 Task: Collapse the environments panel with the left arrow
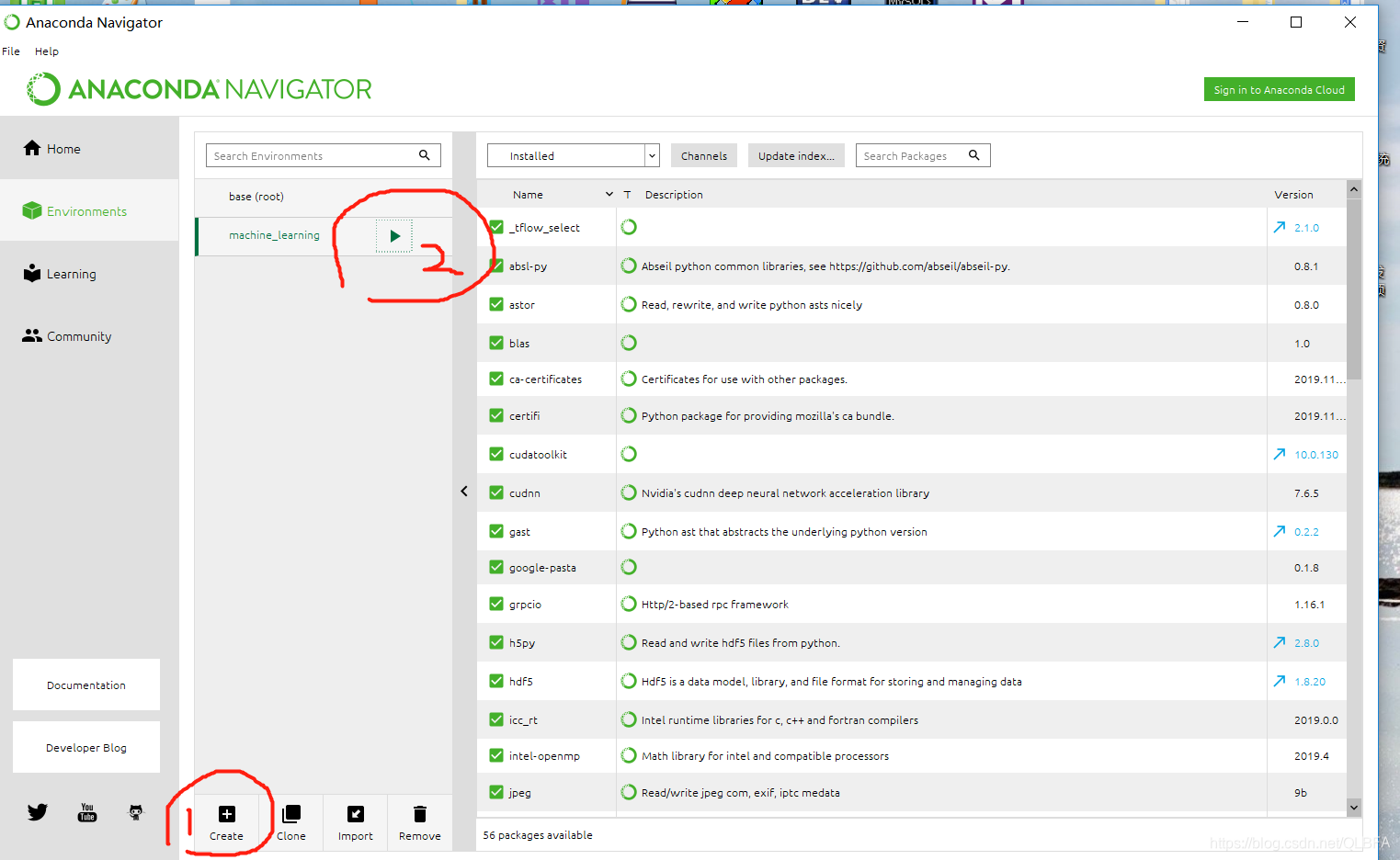point(464,492)
